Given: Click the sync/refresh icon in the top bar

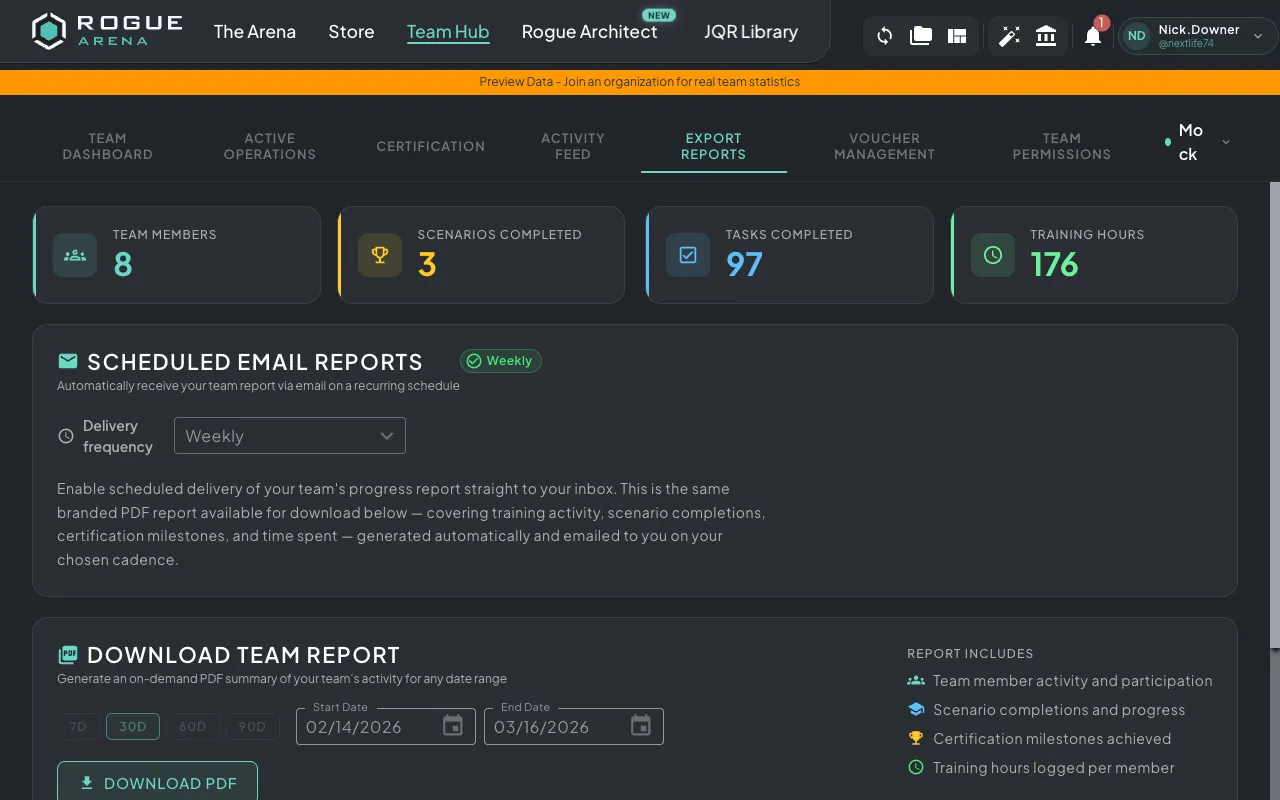Looking at the screenshot, I should click(884, 35).
